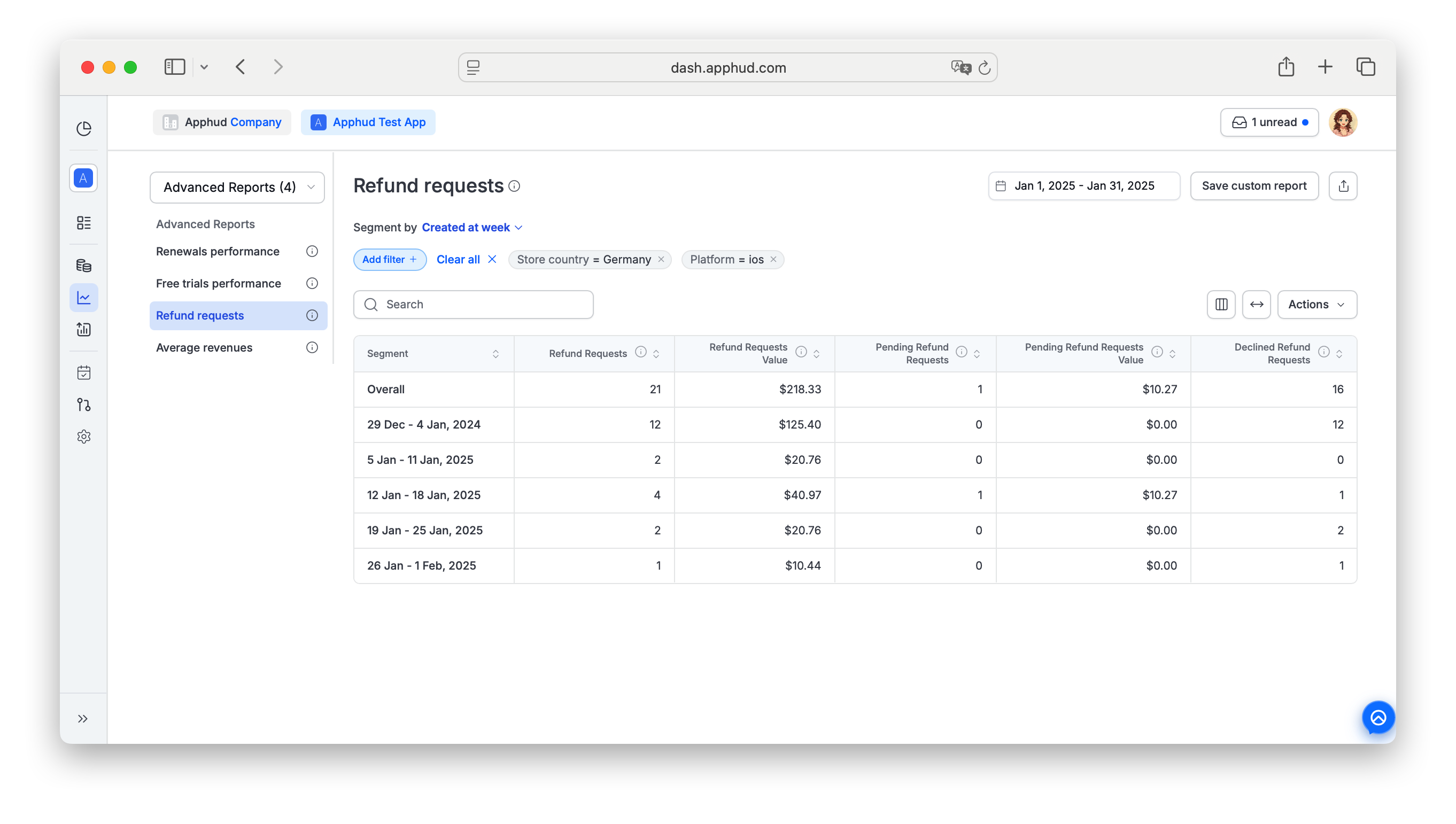
Task: Click the dash.apphud.com address bar
Action: click(x=727, y=67)
